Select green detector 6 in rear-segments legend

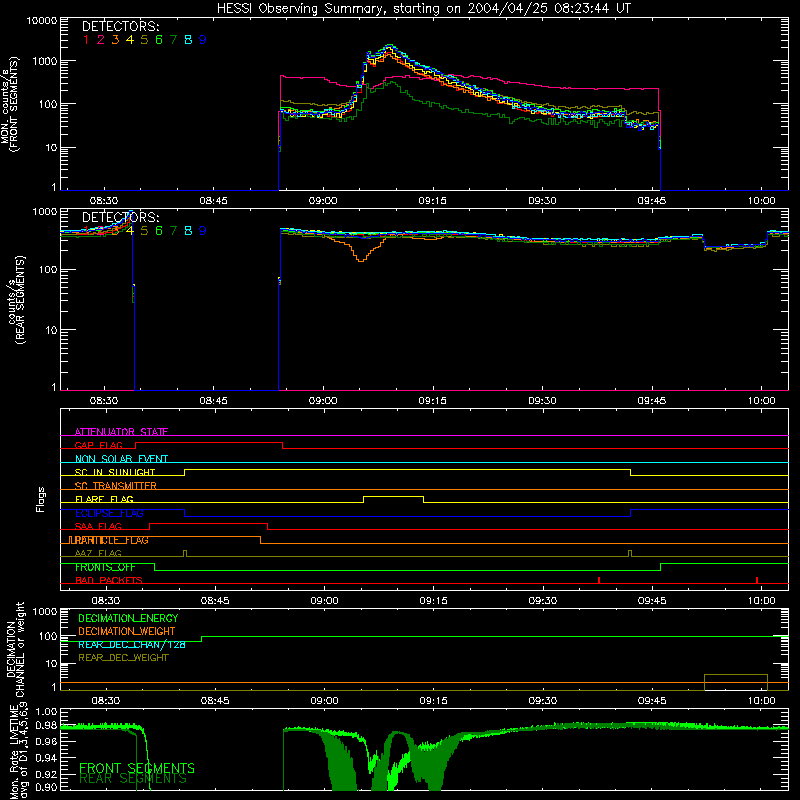click(159, 231)
